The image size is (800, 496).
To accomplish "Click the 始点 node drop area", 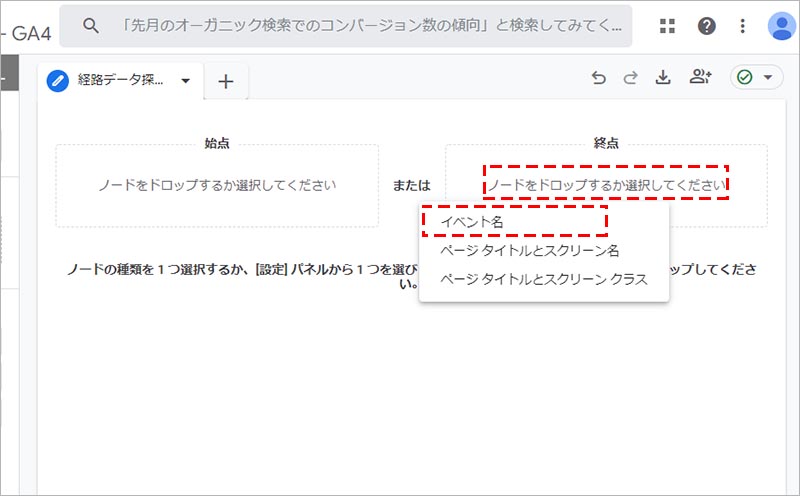I will pyautogui.click(x=217, y=185).
